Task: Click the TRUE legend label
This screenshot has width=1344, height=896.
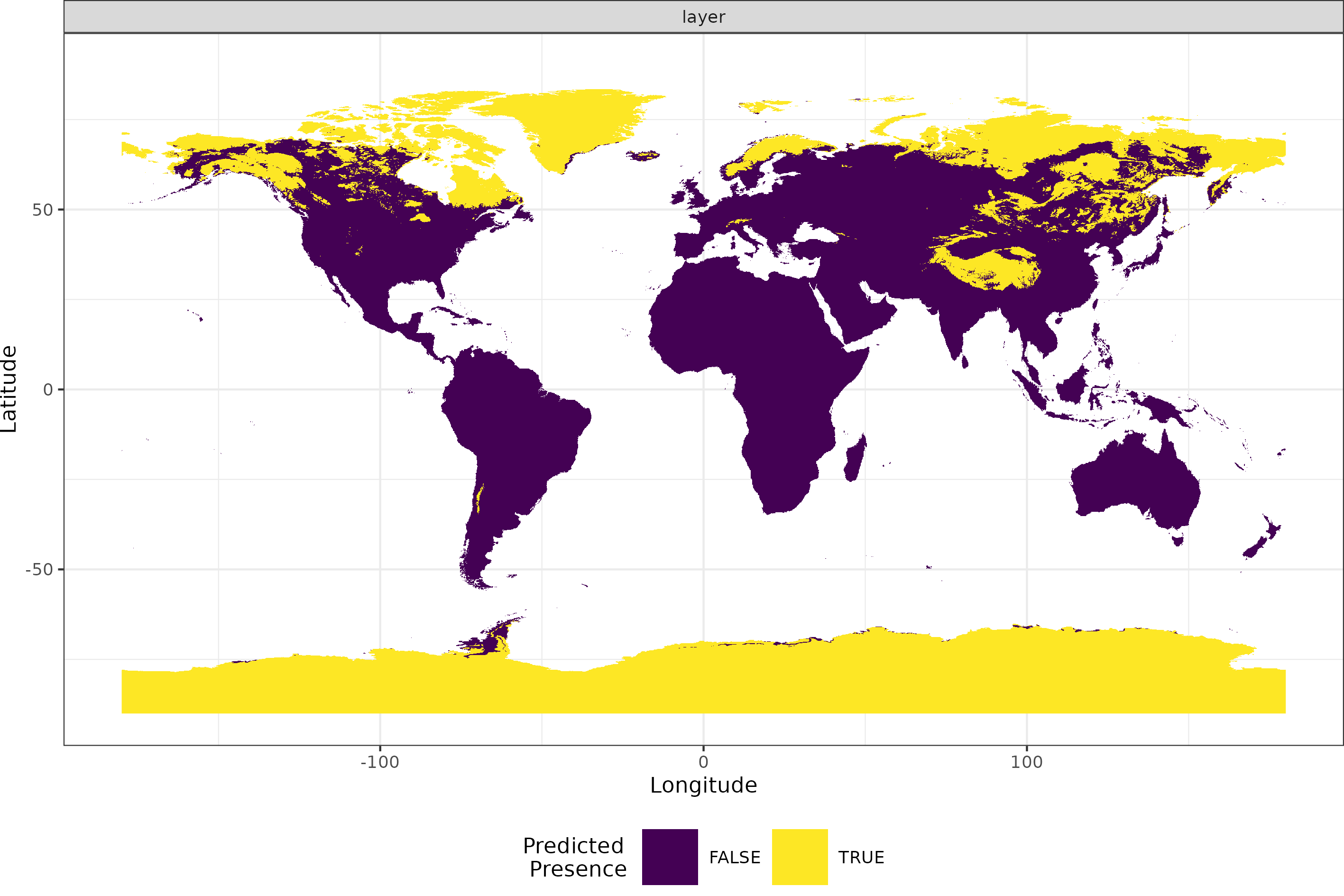Action: click(x=861, y=858)
